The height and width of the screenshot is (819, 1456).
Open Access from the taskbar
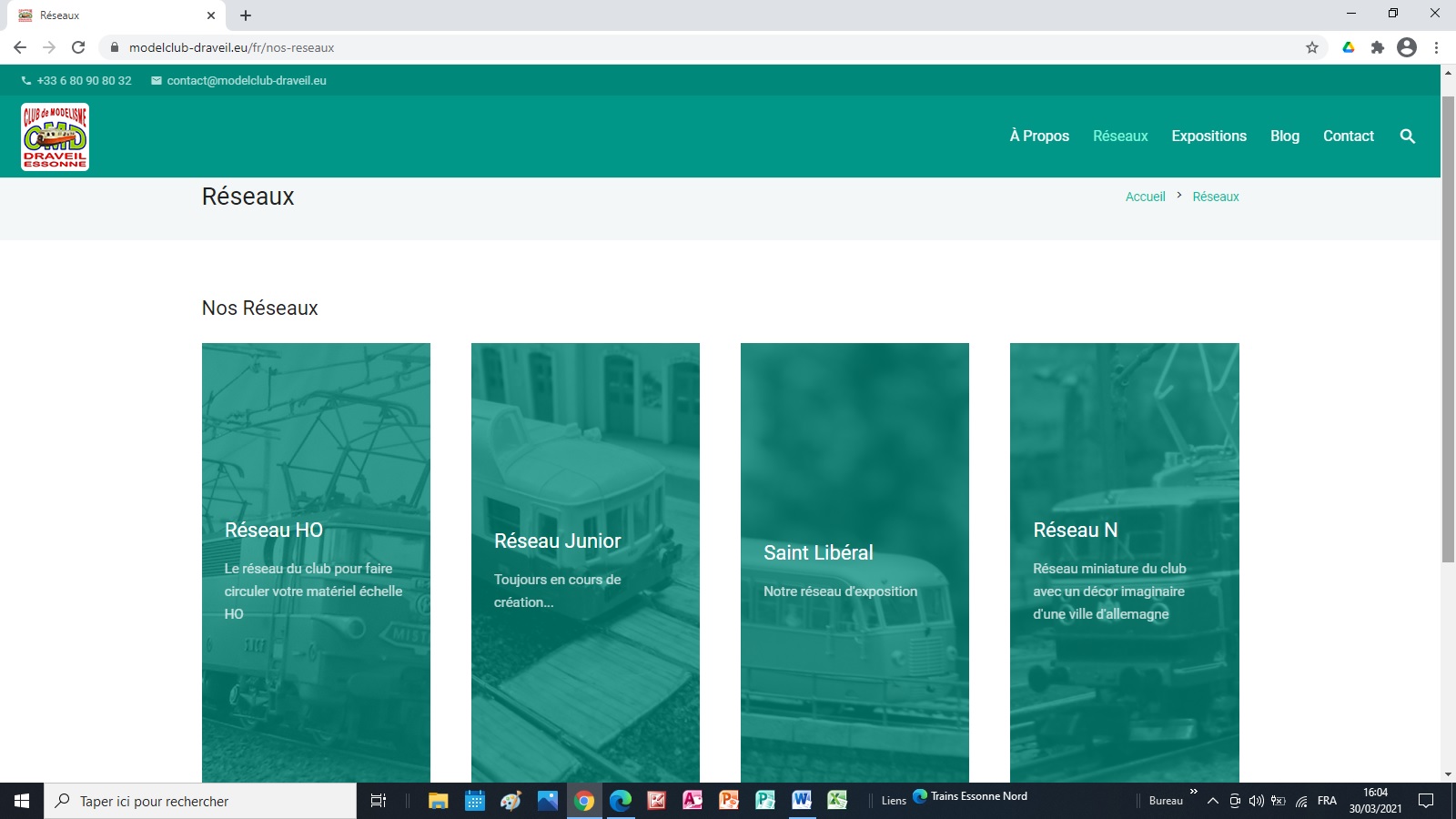693,801
